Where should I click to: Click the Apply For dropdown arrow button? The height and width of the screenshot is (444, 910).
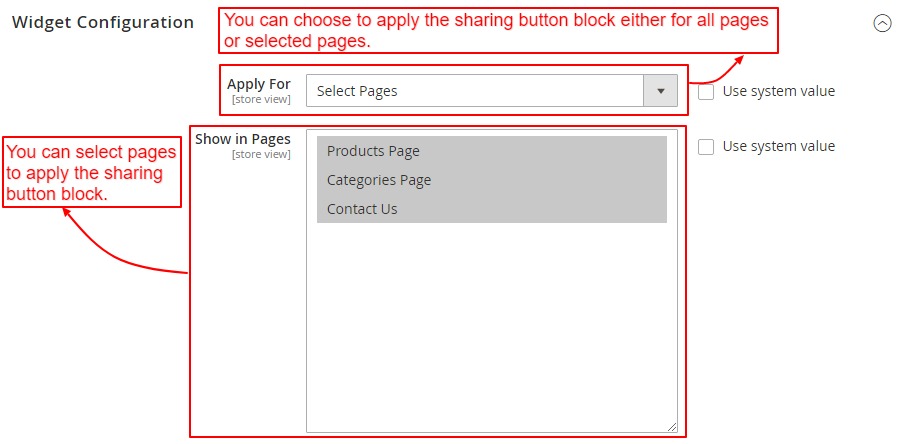660,91
